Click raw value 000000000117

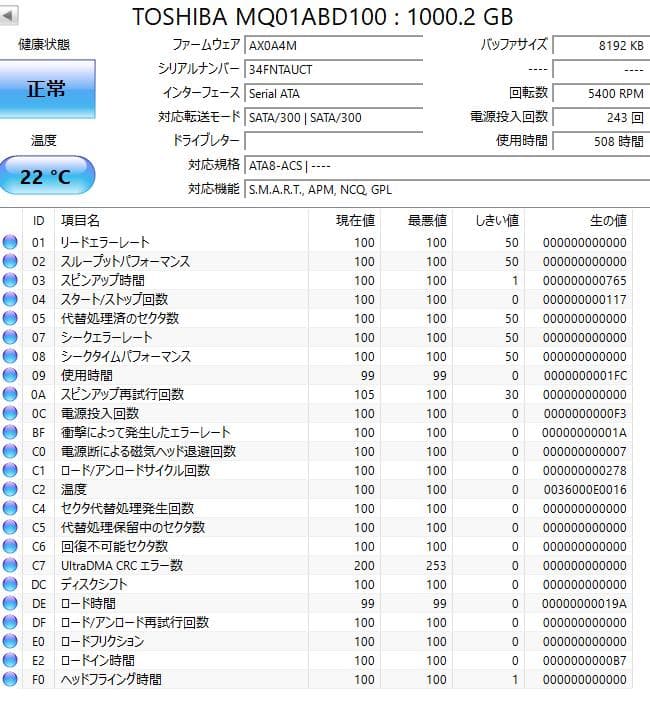(x=585, y=300)
